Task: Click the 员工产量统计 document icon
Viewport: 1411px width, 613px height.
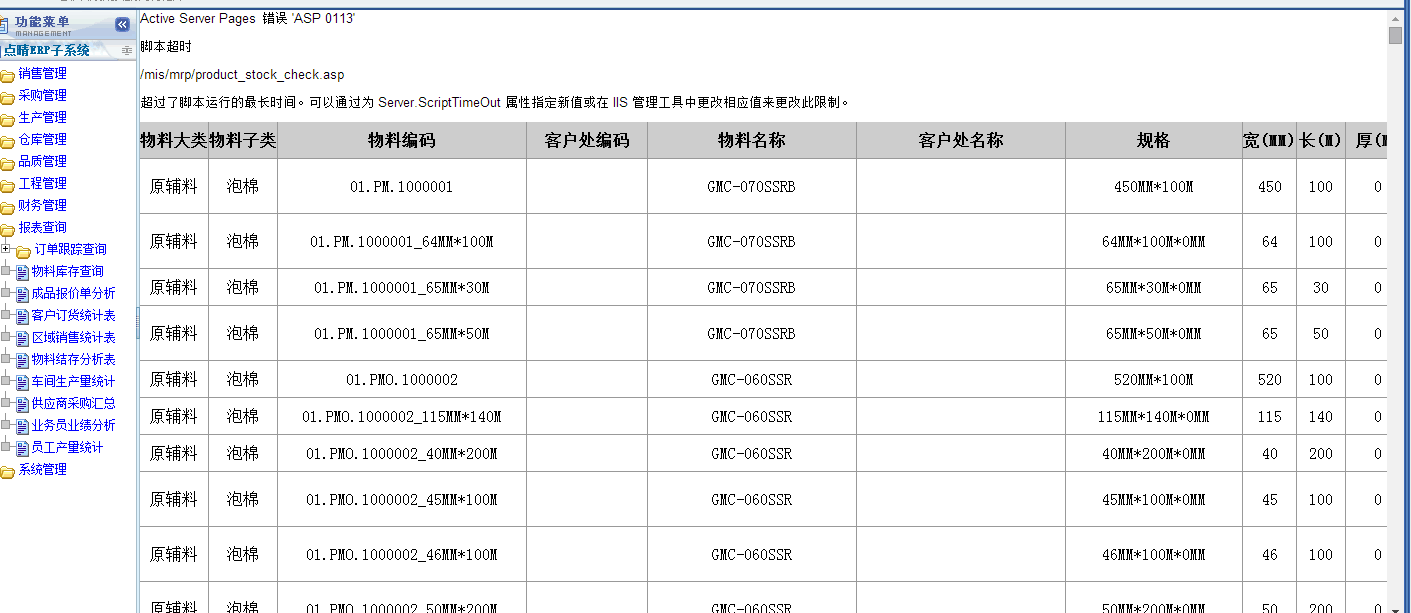Action: tap(23, 448)
